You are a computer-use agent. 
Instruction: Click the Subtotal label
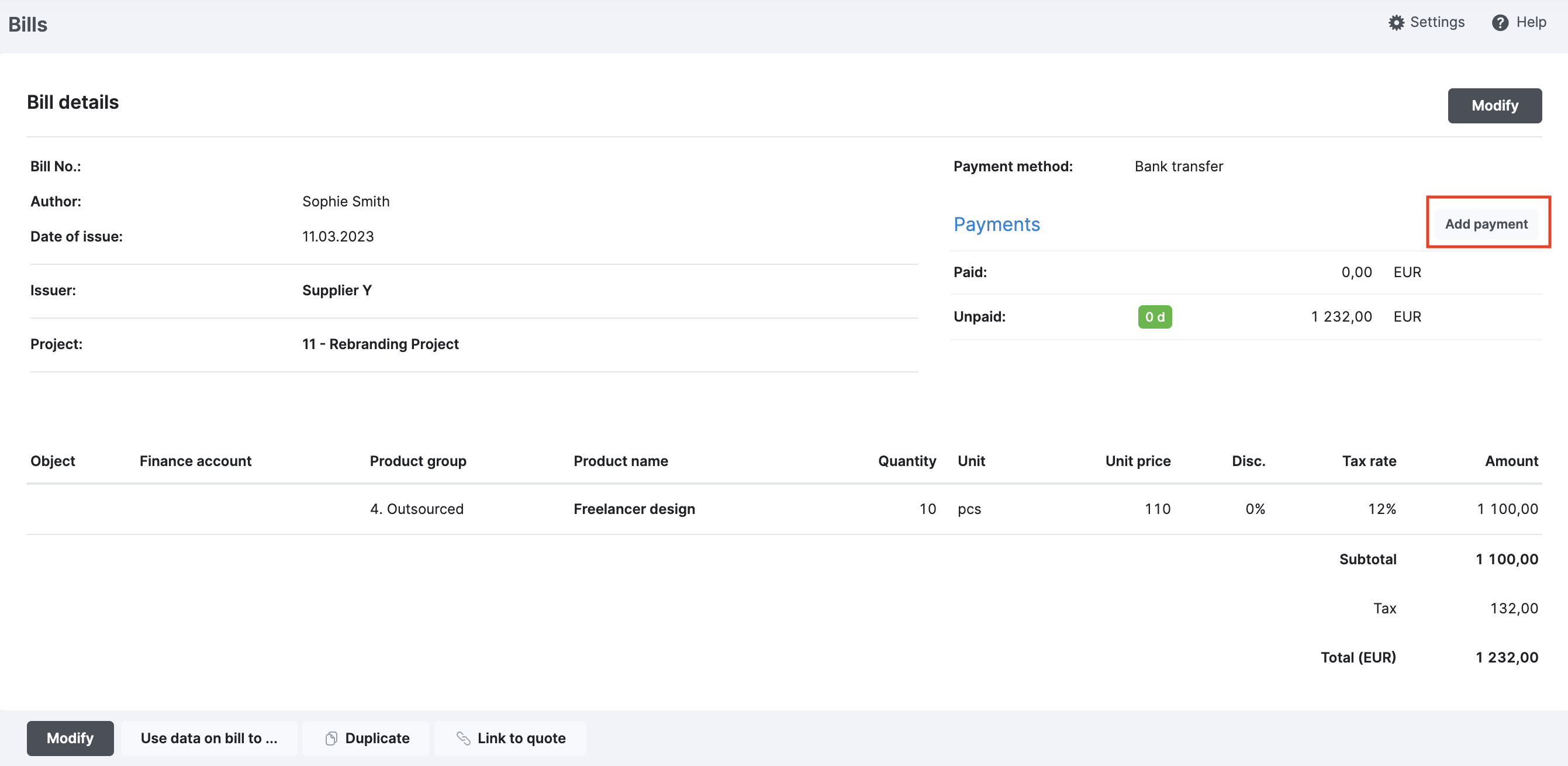click(1367, 559)
